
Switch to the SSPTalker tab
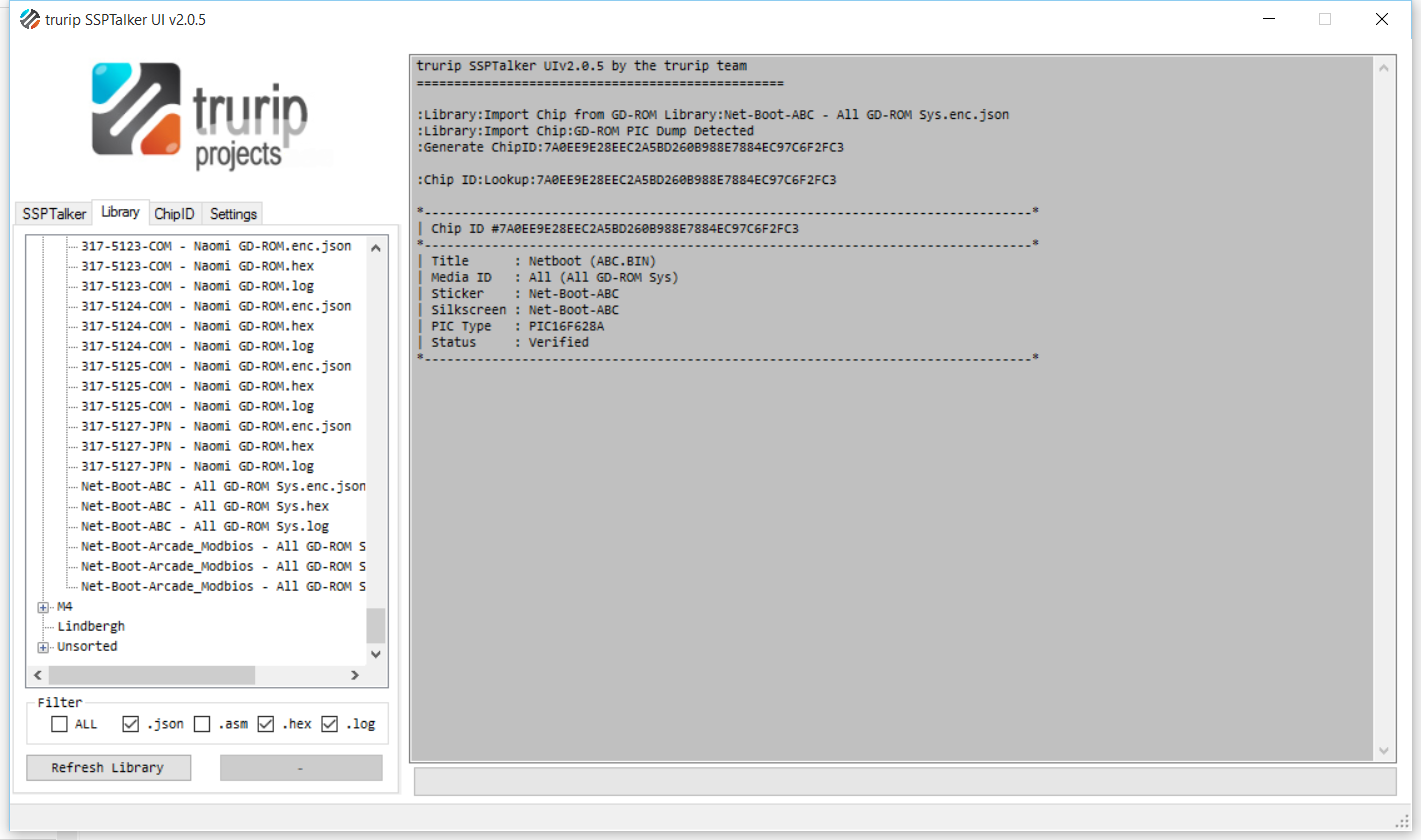coord(54,214)
